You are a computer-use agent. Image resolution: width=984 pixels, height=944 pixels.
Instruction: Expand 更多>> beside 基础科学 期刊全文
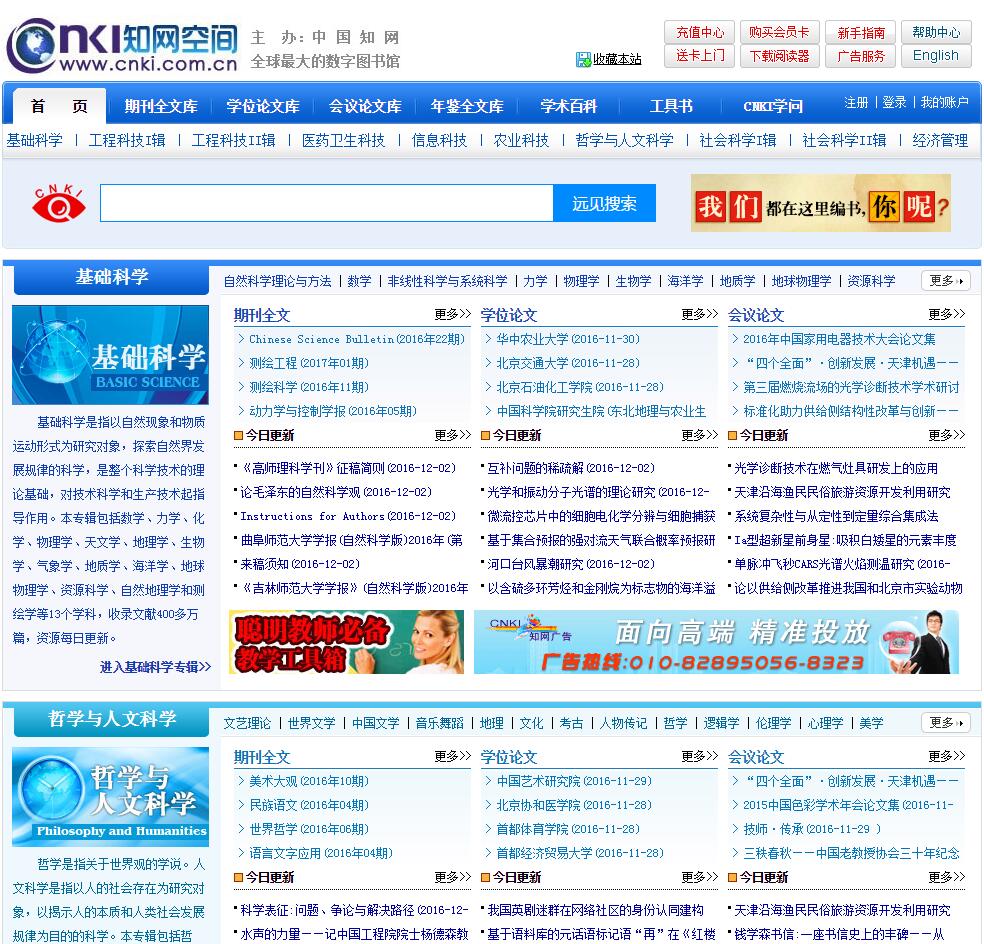[452, 314]
